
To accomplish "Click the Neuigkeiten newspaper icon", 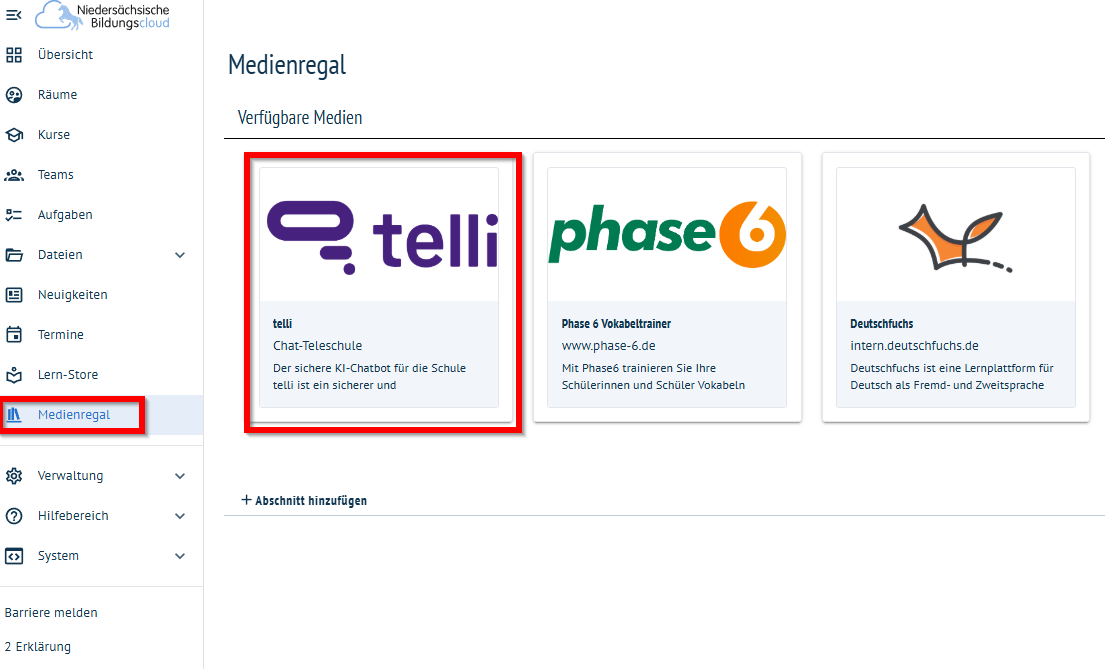I will [14, 295].
